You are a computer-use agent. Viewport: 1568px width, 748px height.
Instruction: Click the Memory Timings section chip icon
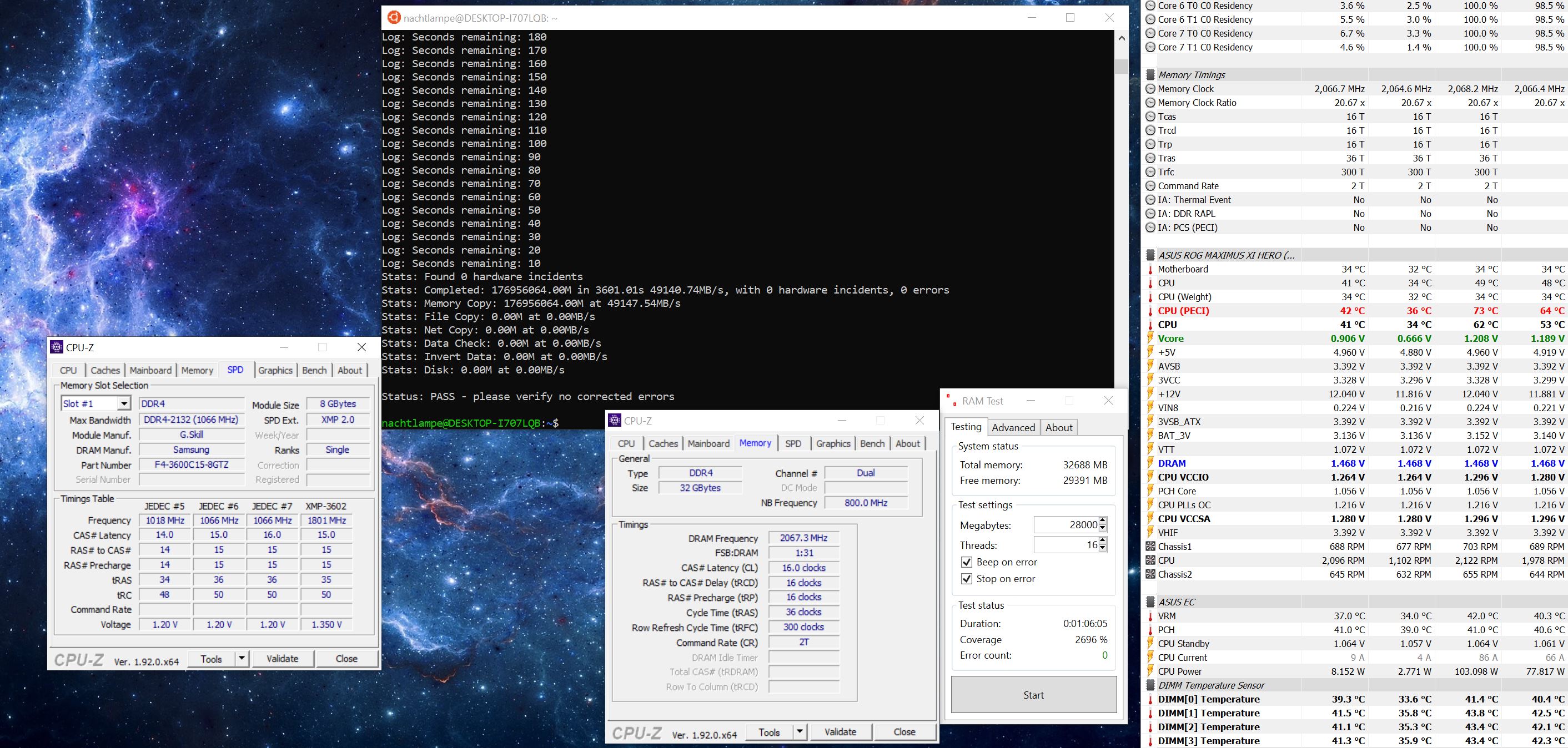1150,75
